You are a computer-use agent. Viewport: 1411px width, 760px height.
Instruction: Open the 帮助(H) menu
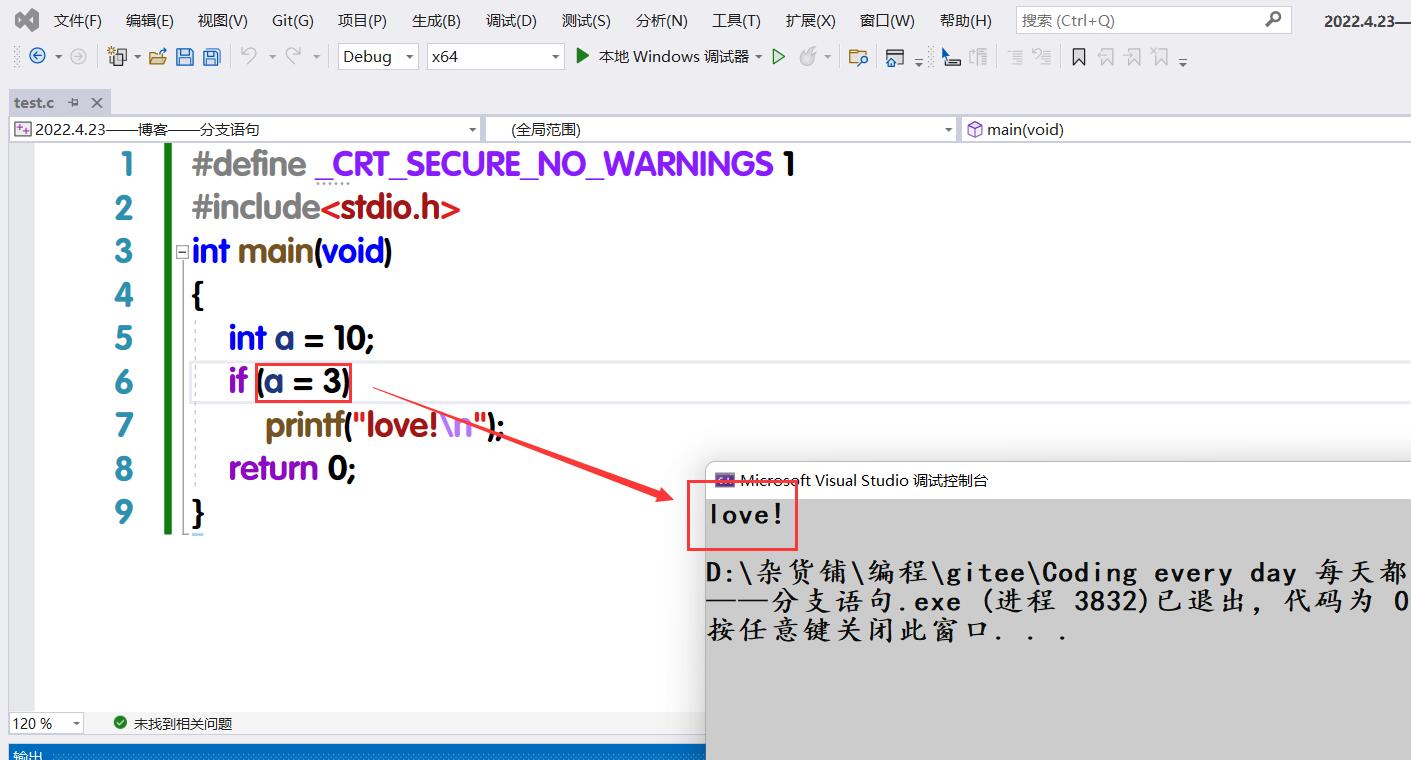tap(966, 20)
